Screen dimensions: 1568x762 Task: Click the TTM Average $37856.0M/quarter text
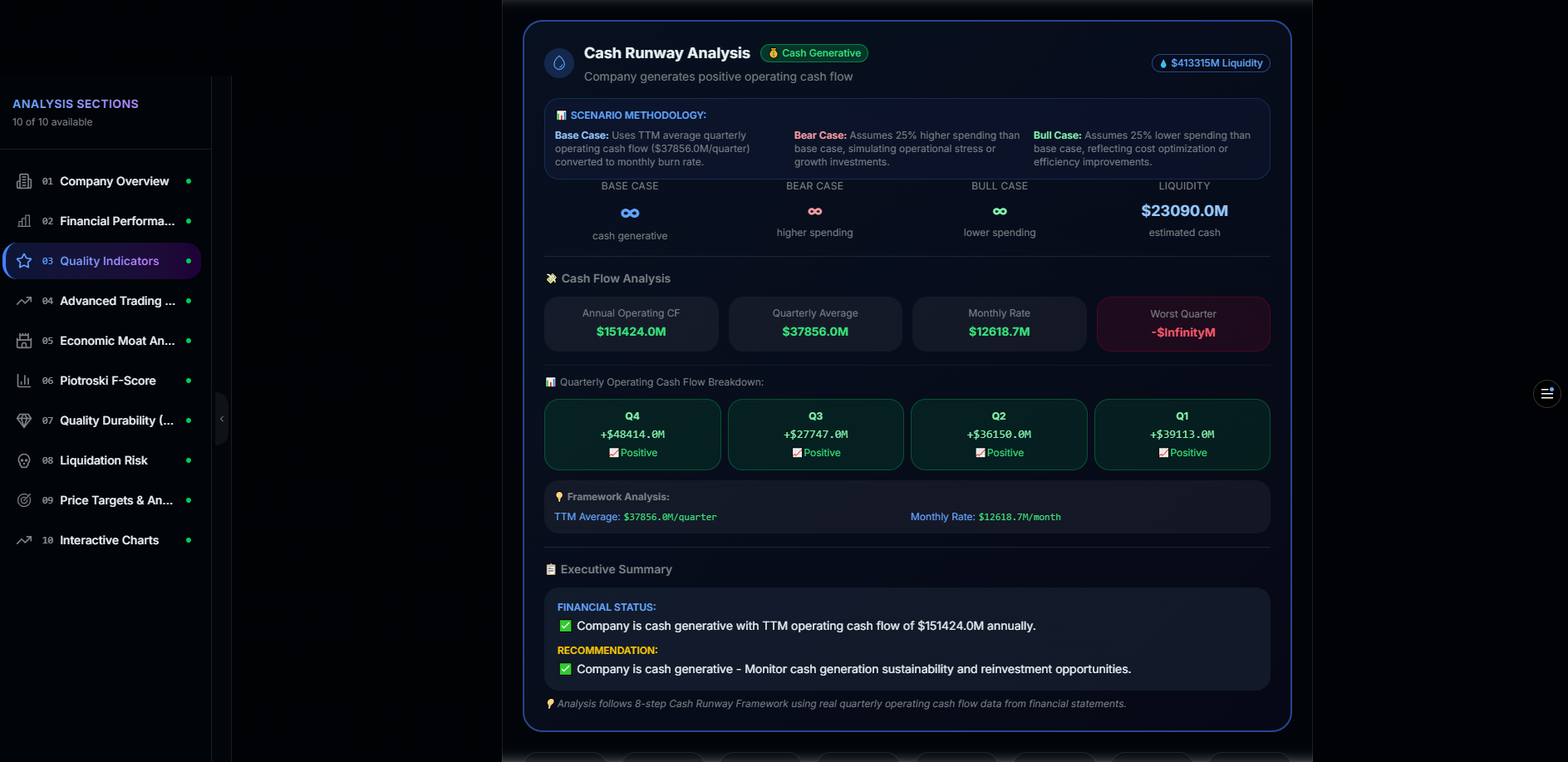click(636, 517)
